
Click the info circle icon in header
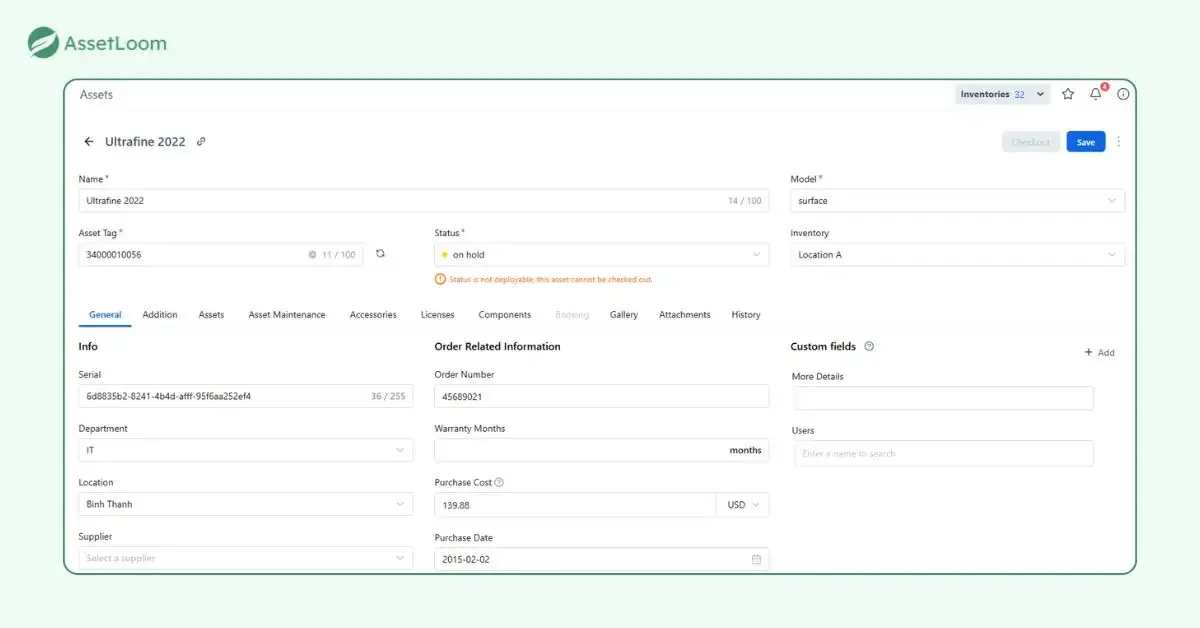coord(1123,94)
